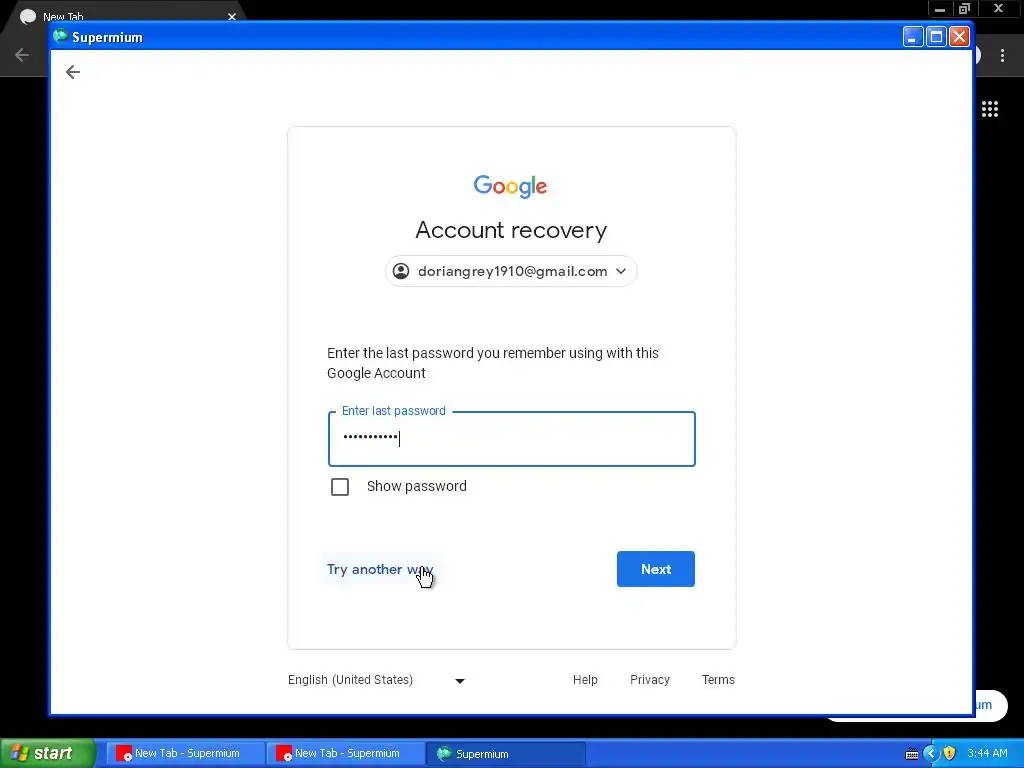This screenshot has height=768, width=1024.
Task: Open account switcher for doriangrey1910@gmail.com
Action: [x=511, y=271]
